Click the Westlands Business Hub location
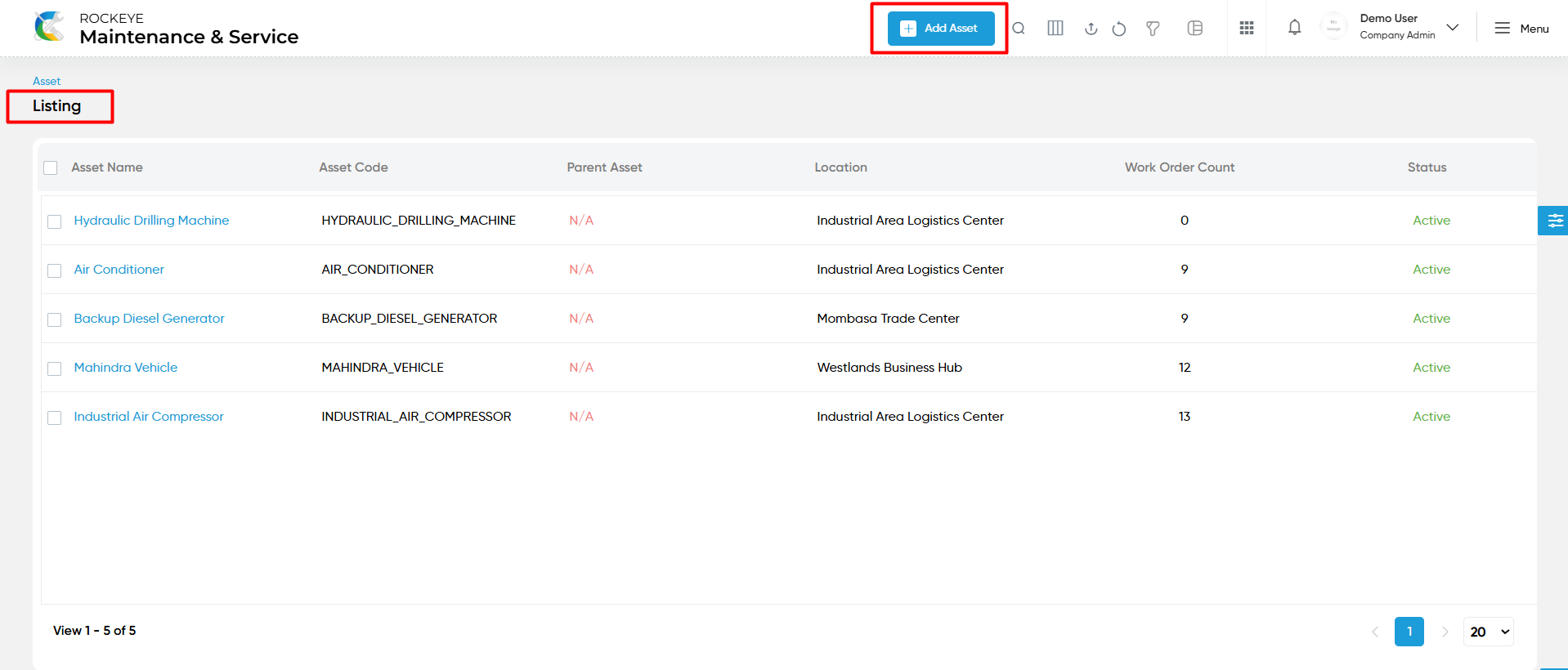Image resolution: width=1568 pixels, height=670 pixels. (889, 368)
